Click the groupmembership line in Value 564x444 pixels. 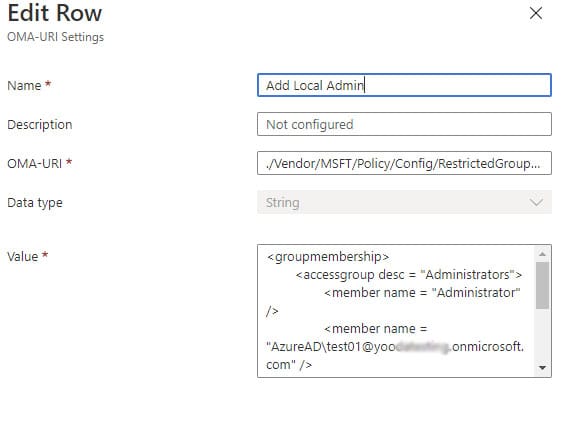point(328,257)
